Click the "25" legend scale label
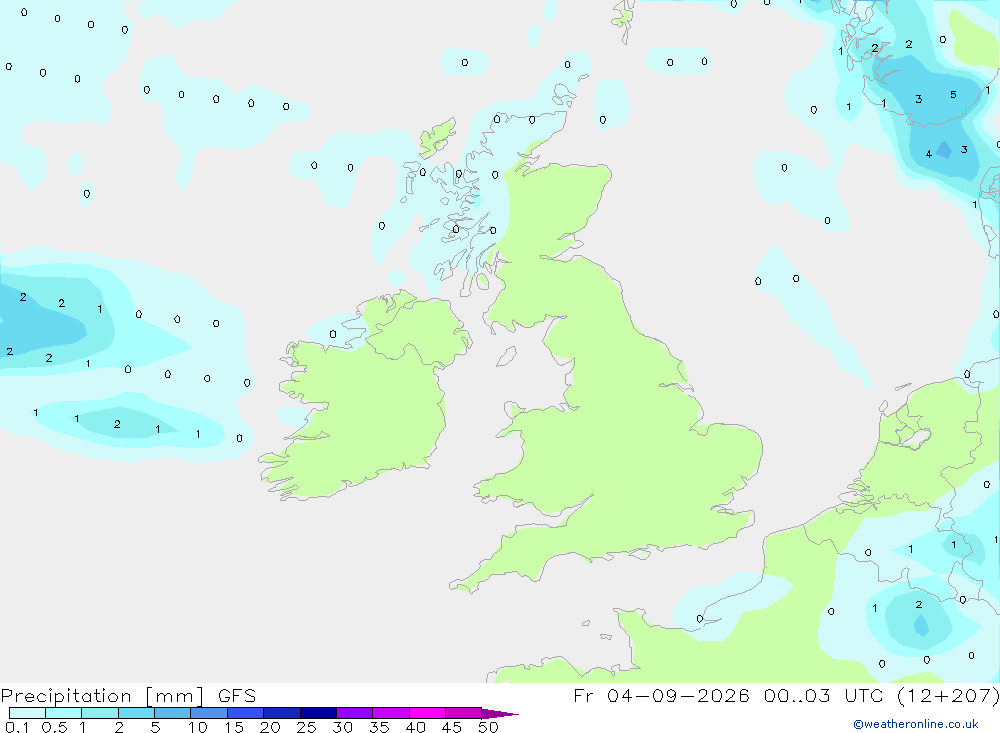 307,727
